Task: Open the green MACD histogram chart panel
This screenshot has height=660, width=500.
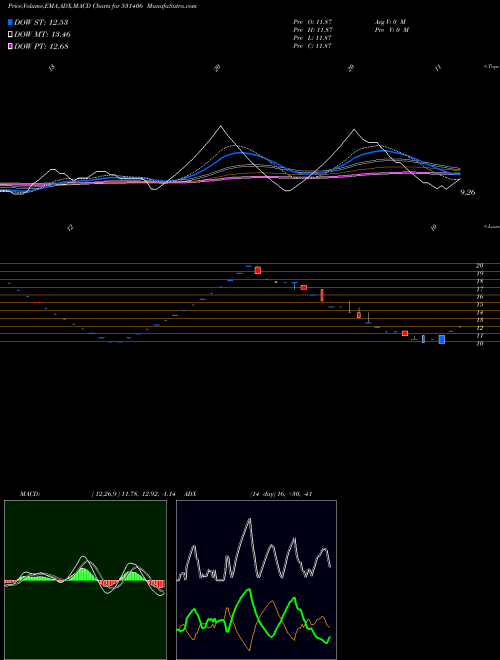Action: [x=85, y=580]
